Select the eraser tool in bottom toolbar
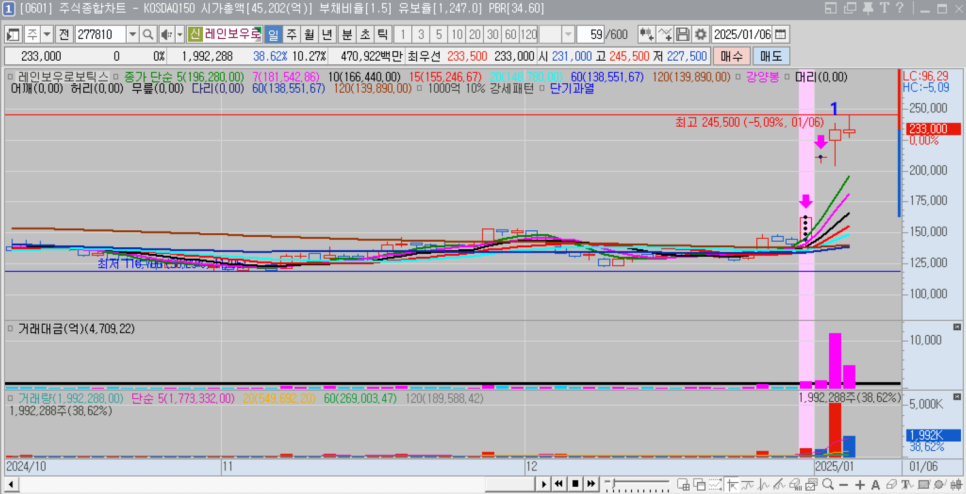 [x=891, y=485]
